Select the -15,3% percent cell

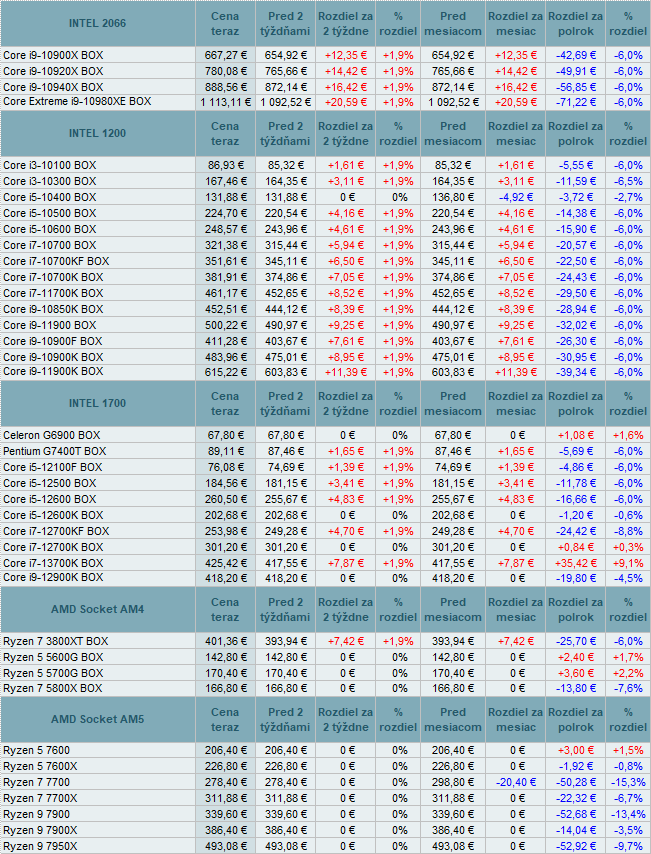628,783
